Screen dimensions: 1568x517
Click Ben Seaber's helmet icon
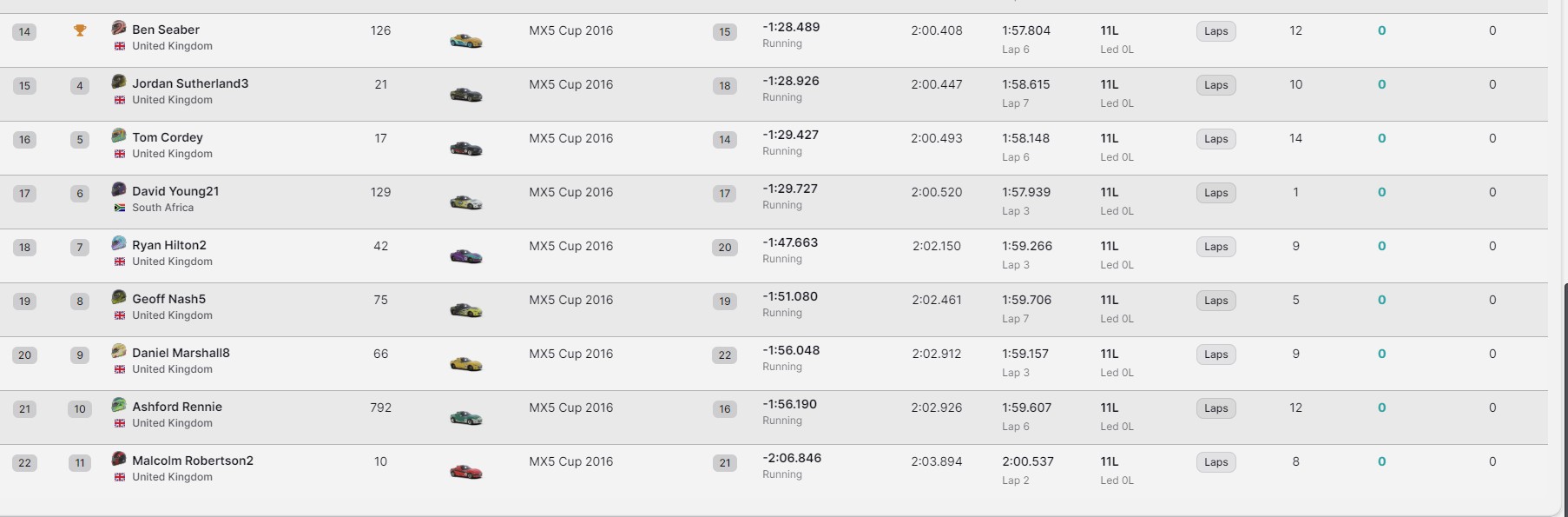119,29
